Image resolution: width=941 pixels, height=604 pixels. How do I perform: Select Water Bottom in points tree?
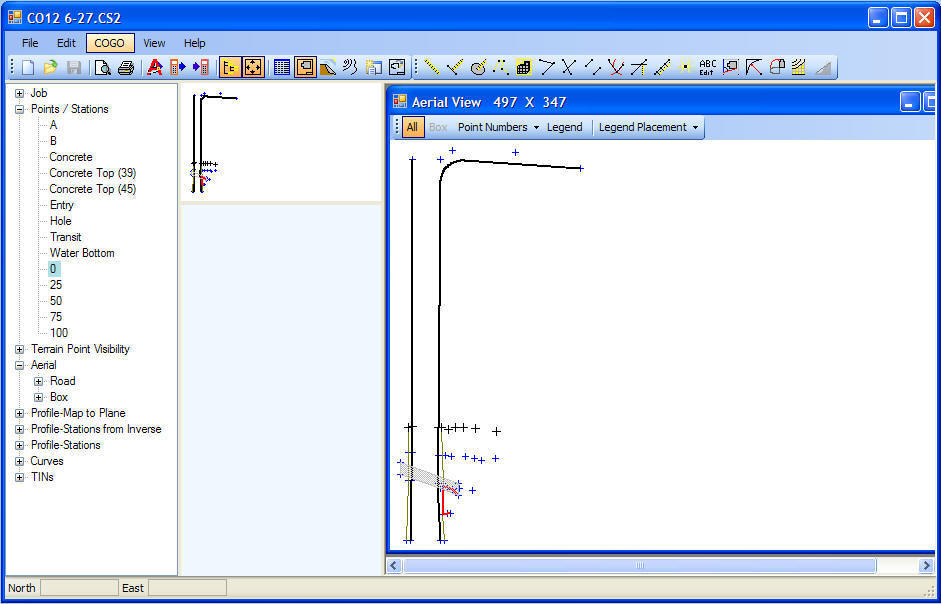(82, 253)
